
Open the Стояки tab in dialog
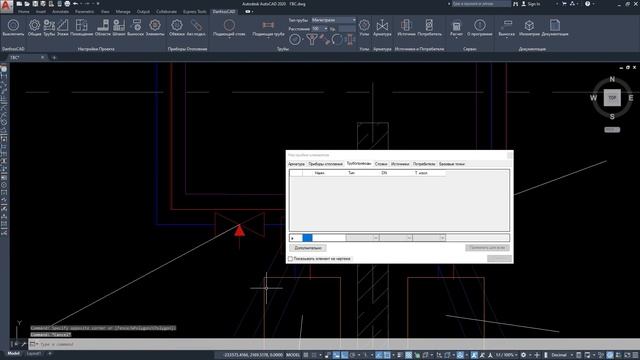click(381, 164)
